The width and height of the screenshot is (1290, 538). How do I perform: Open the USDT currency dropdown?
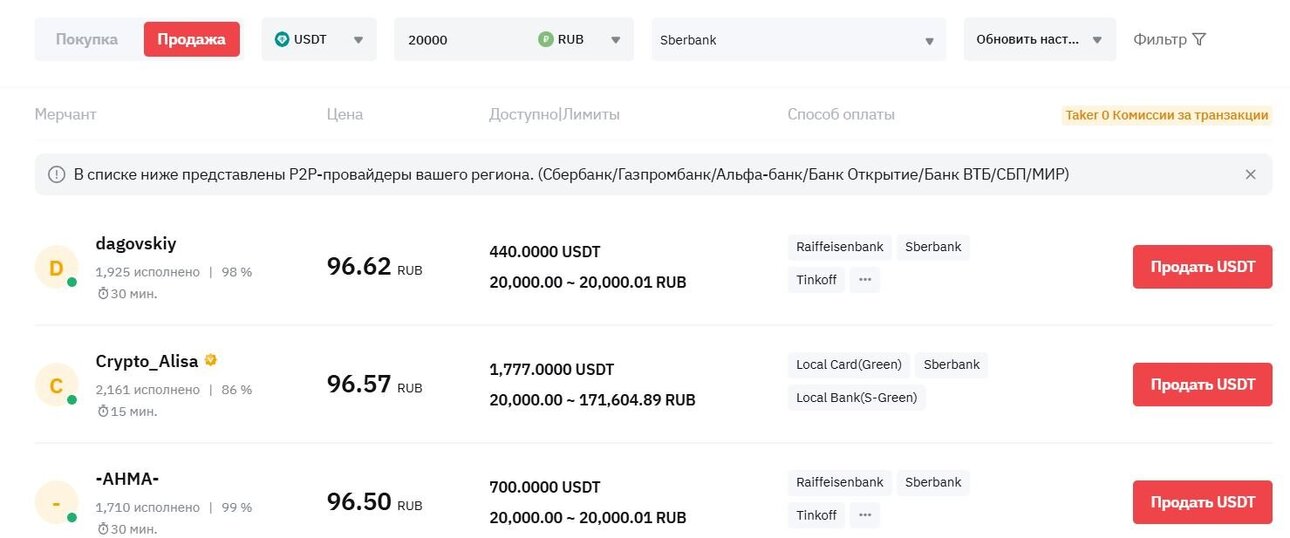[319, 40]
